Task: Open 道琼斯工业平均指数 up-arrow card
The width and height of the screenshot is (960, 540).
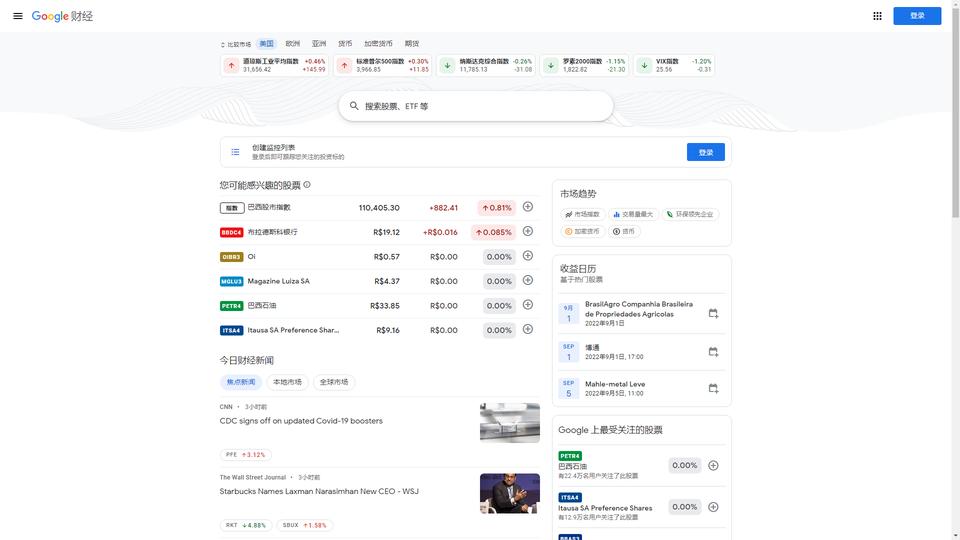Action: coord(274,65)
